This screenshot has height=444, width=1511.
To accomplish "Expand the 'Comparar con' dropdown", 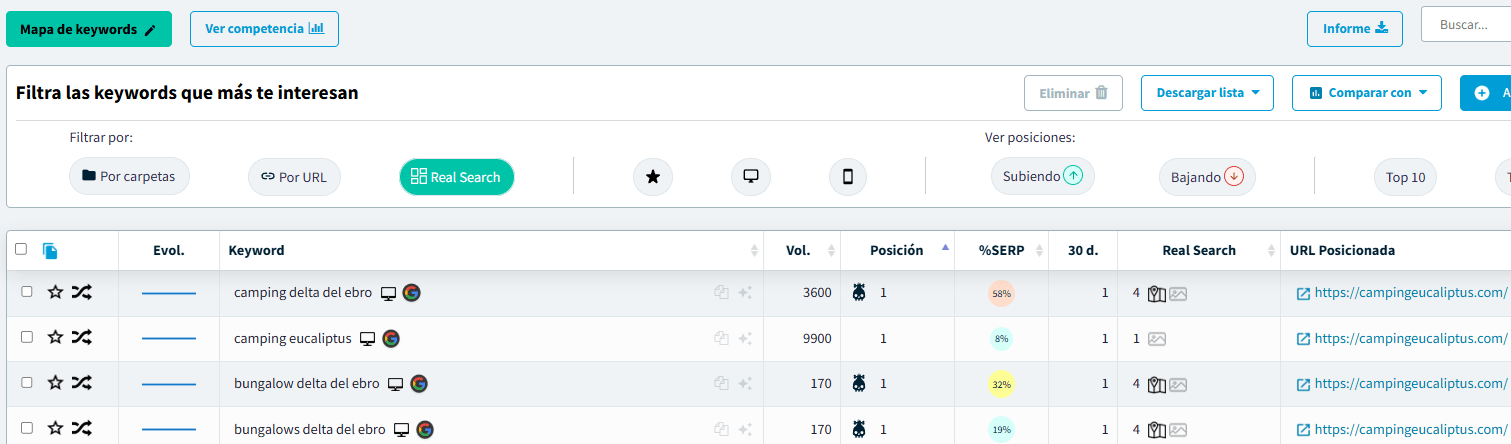I will click(x=1366, y=93).
